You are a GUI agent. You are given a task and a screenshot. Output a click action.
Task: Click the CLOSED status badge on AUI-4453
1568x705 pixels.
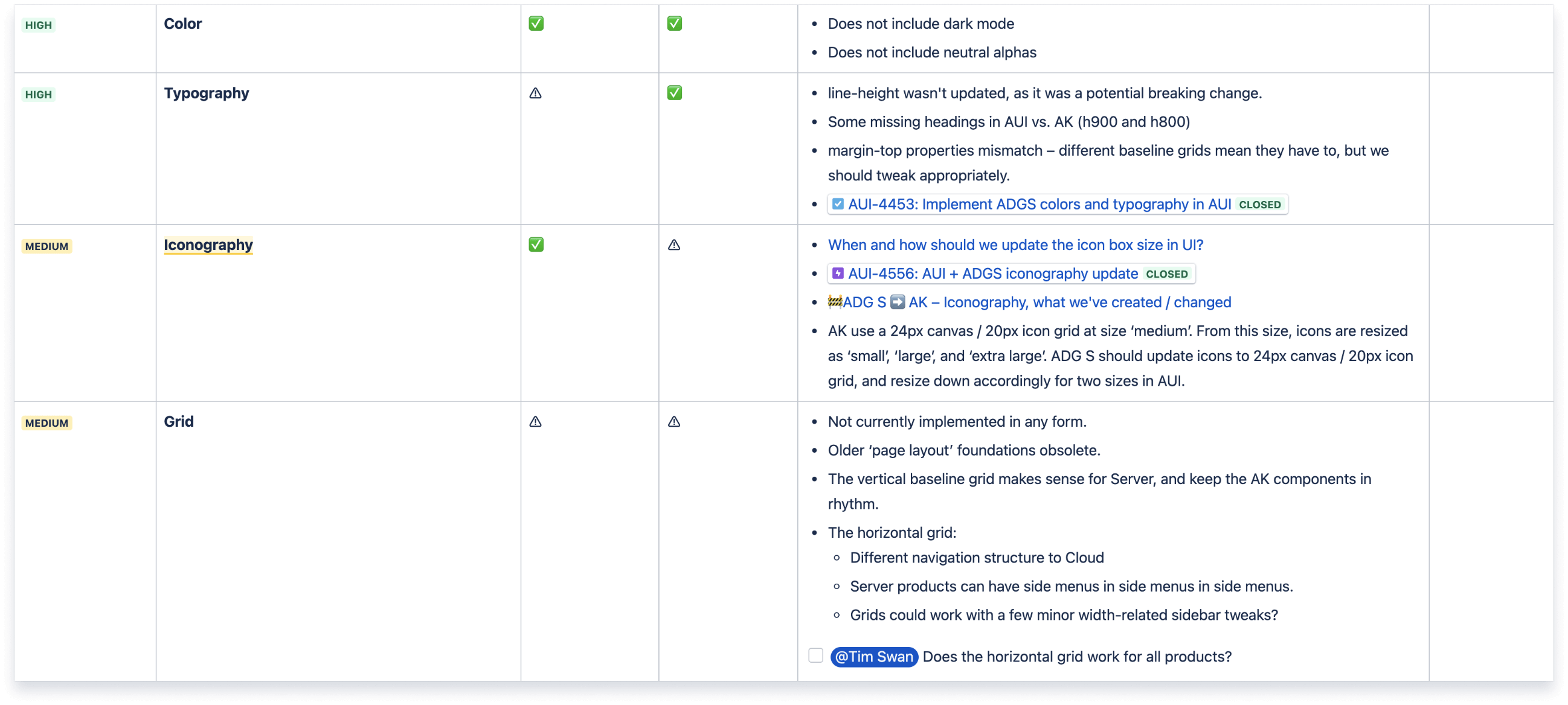(x=1259, y=205)
